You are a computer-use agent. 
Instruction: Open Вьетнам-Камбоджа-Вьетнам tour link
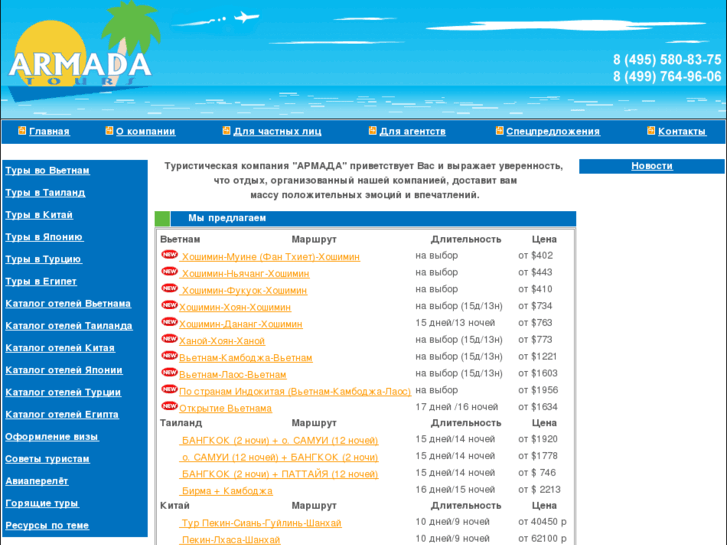point(246,358)
